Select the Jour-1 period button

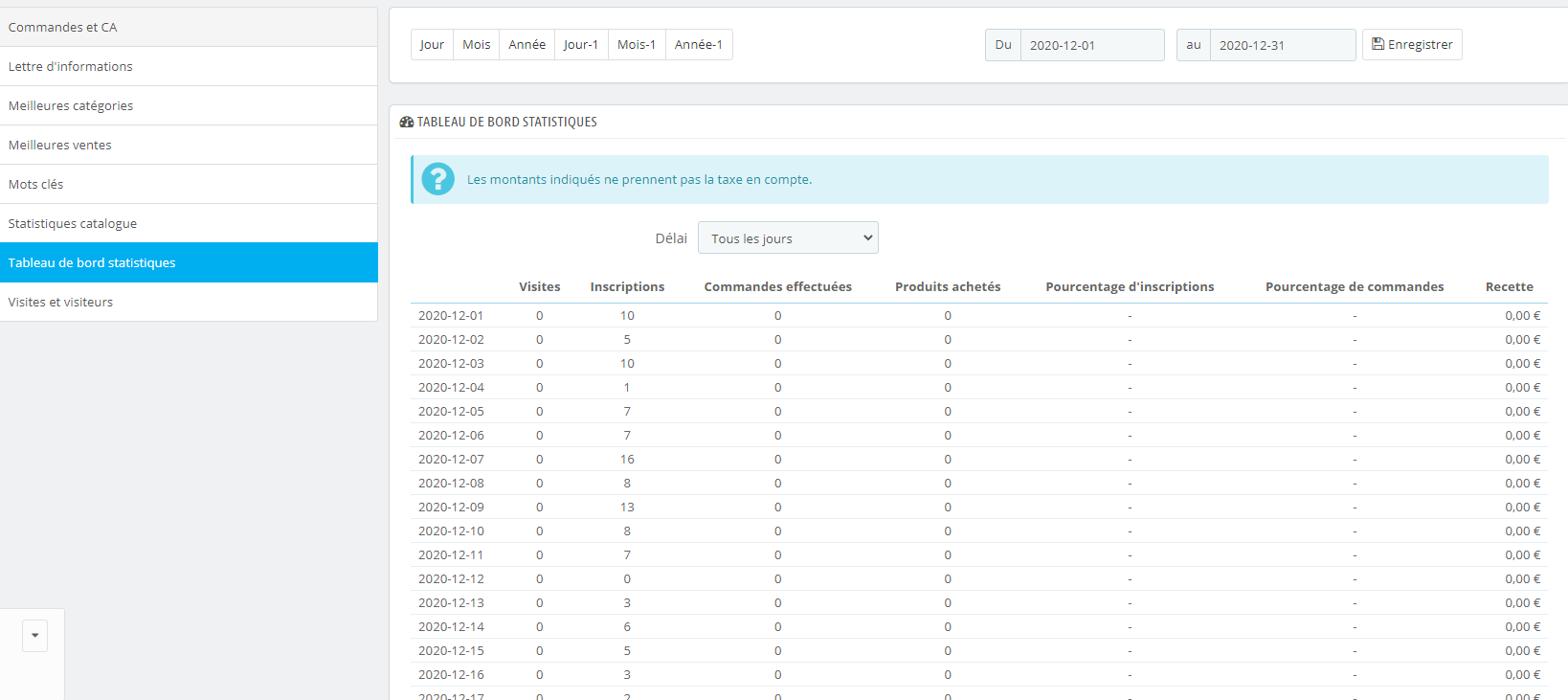[581, 45]
